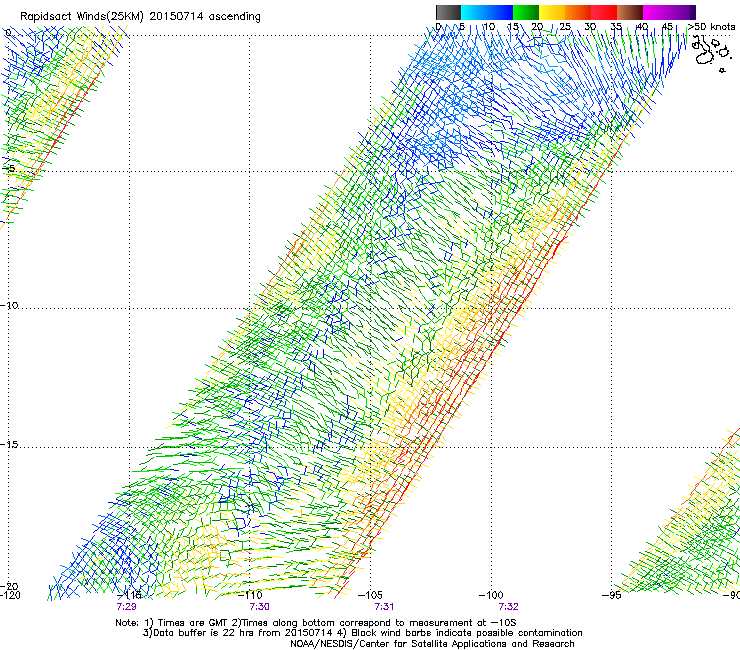Click the orange 25–30 knots legend swatch
This screenshot has width=740, height=650.
578,12
